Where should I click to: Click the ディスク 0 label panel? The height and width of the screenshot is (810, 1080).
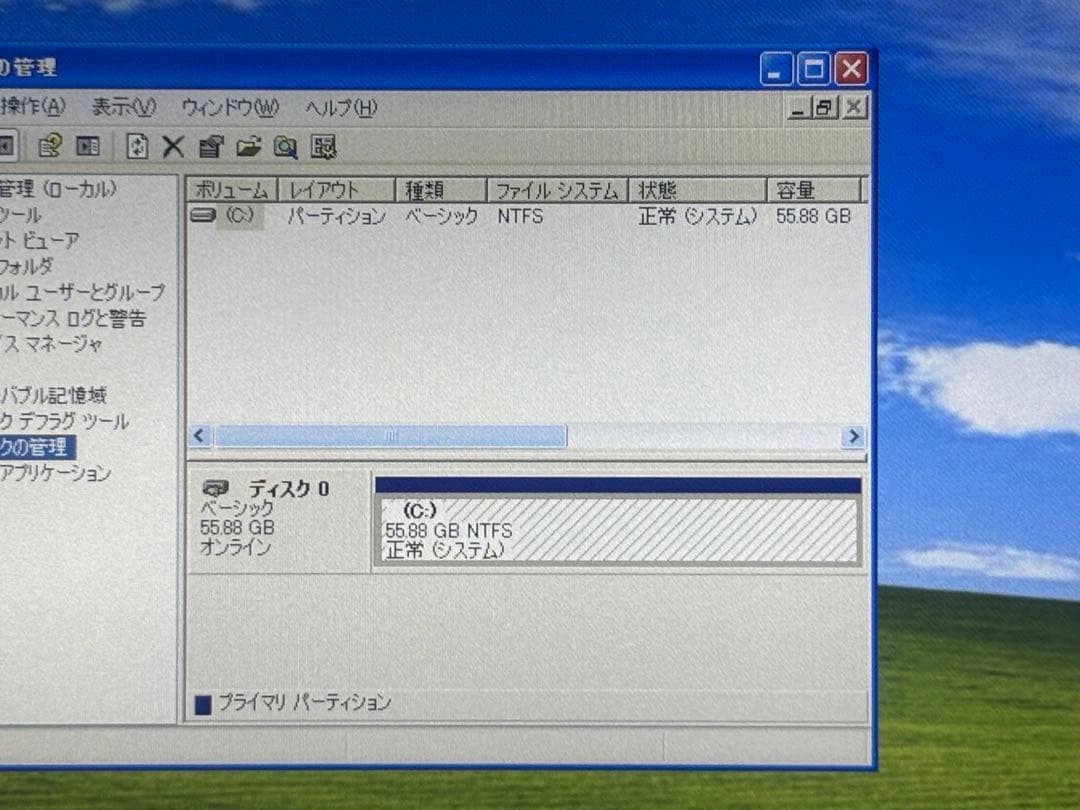[278, 521]
